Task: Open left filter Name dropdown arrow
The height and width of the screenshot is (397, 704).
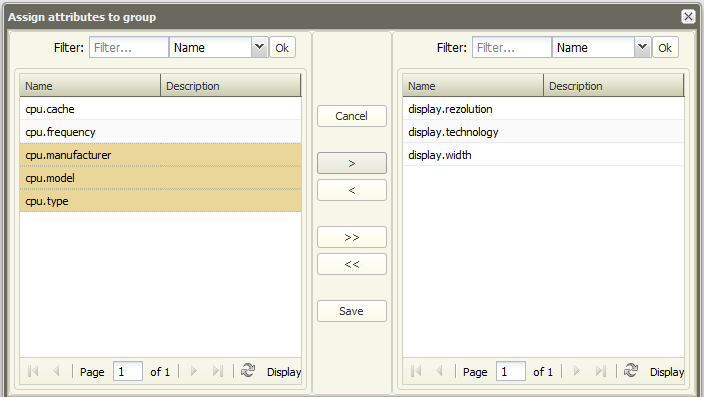Action: pyautogui.click(x=260, y=47)
